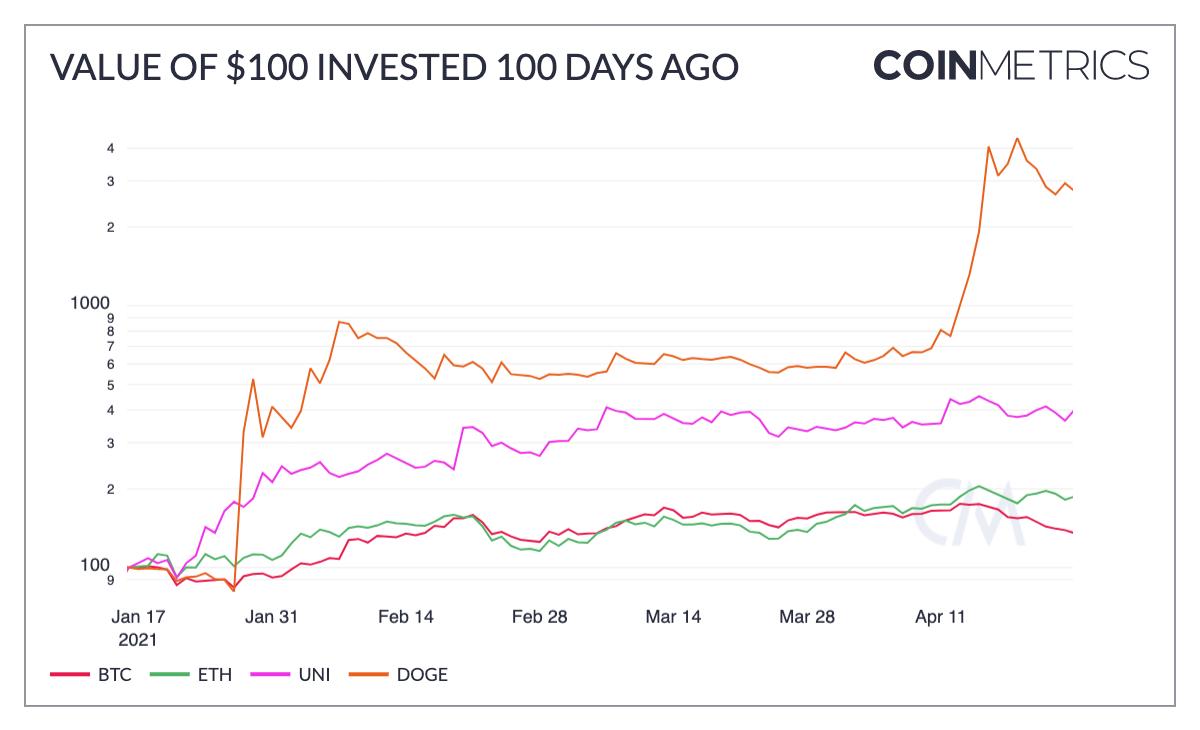Toggle DOGE series in legend
The width and height of the screenshot is (1200, 730).
point(422,674)
